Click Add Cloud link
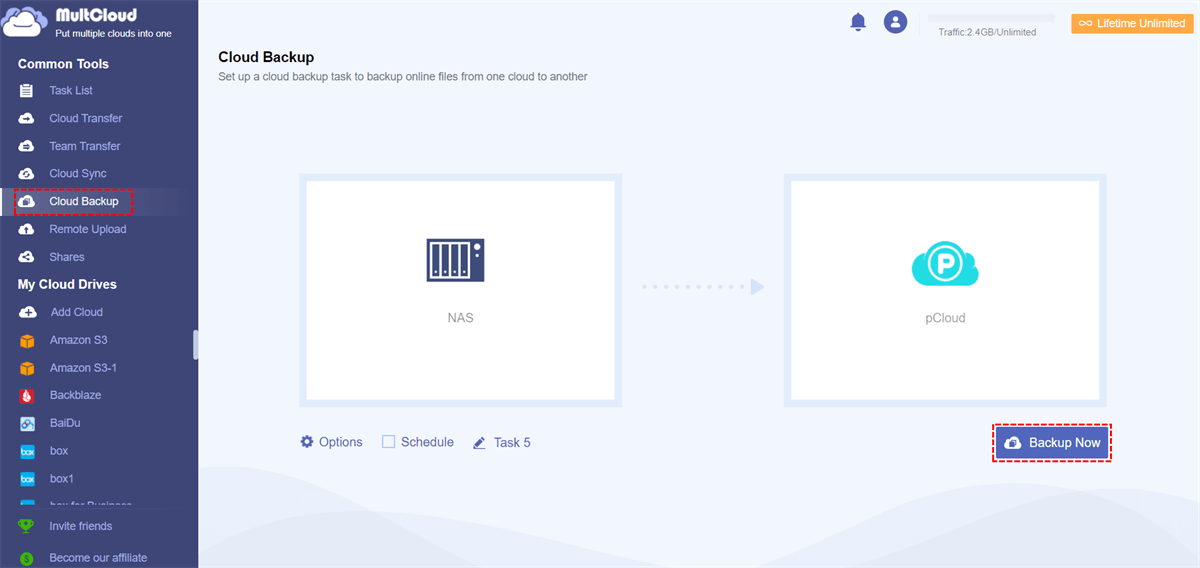Screen dimensions: 1200x568 (x=77, y=312)
